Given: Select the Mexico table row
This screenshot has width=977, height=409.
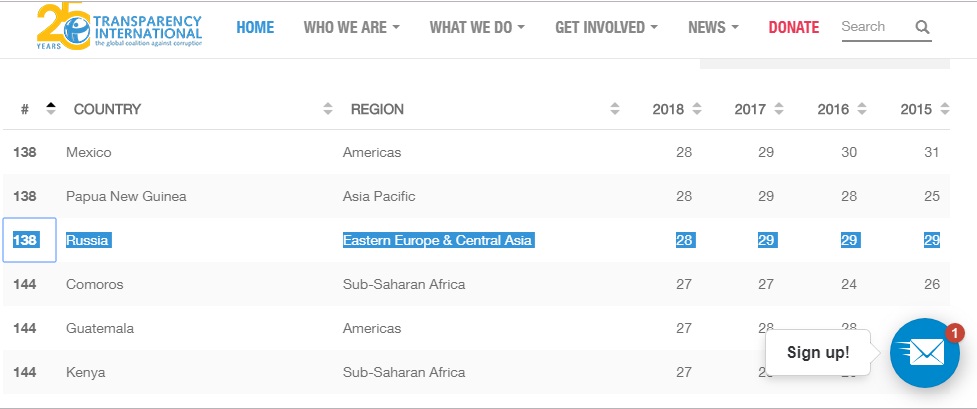Looking at the screenshot, I should click(x=400, y=153).
